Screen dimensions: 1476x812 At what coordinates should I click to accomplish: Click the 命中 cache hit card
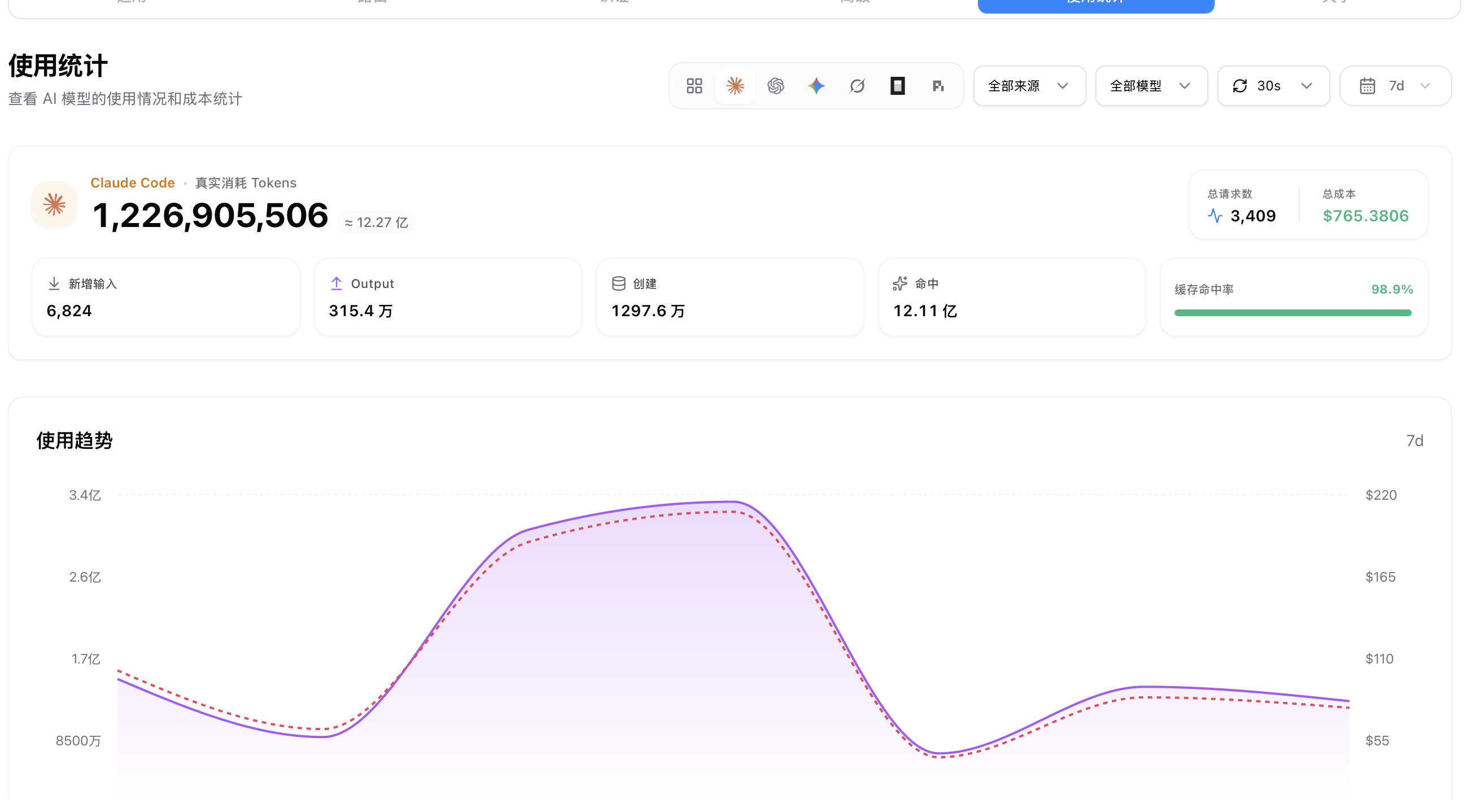tap(1011, 297)
